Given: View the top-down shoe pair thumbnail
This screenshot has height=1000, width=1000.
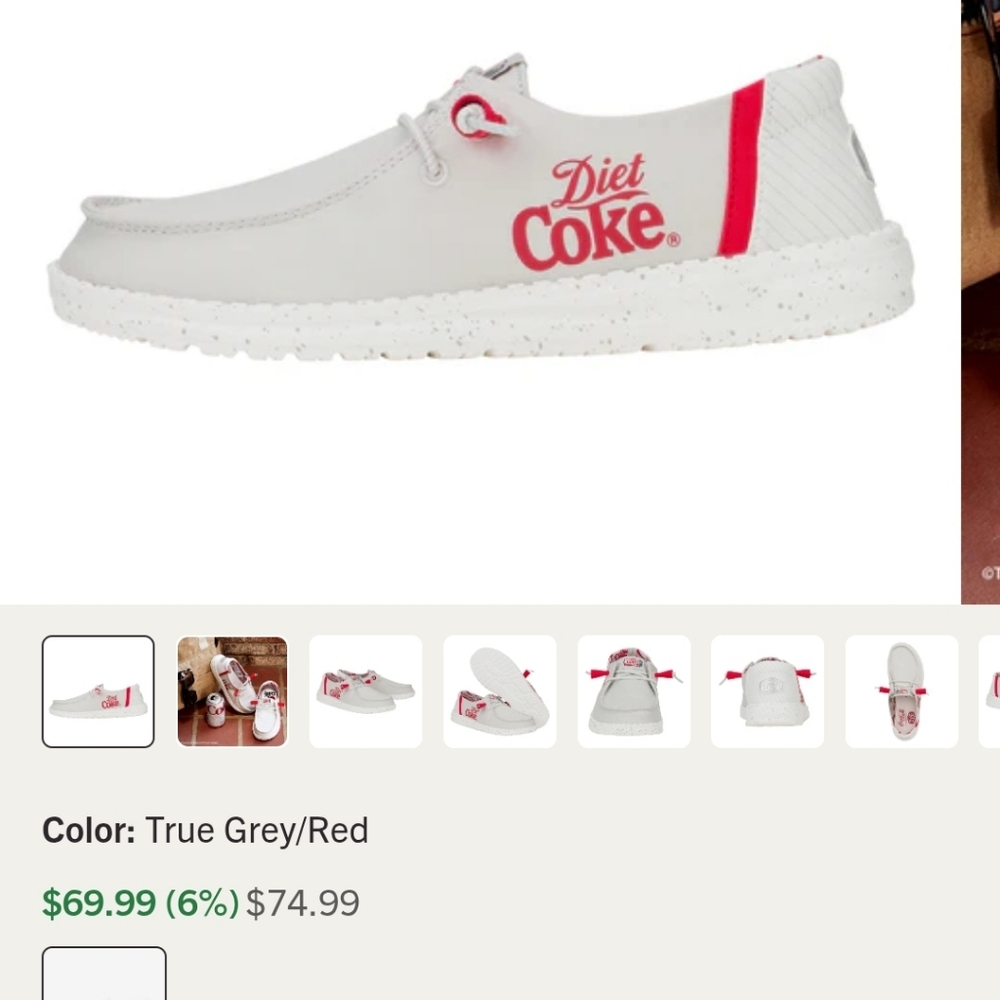Looking at the screenshot, I should pos(900,690).
